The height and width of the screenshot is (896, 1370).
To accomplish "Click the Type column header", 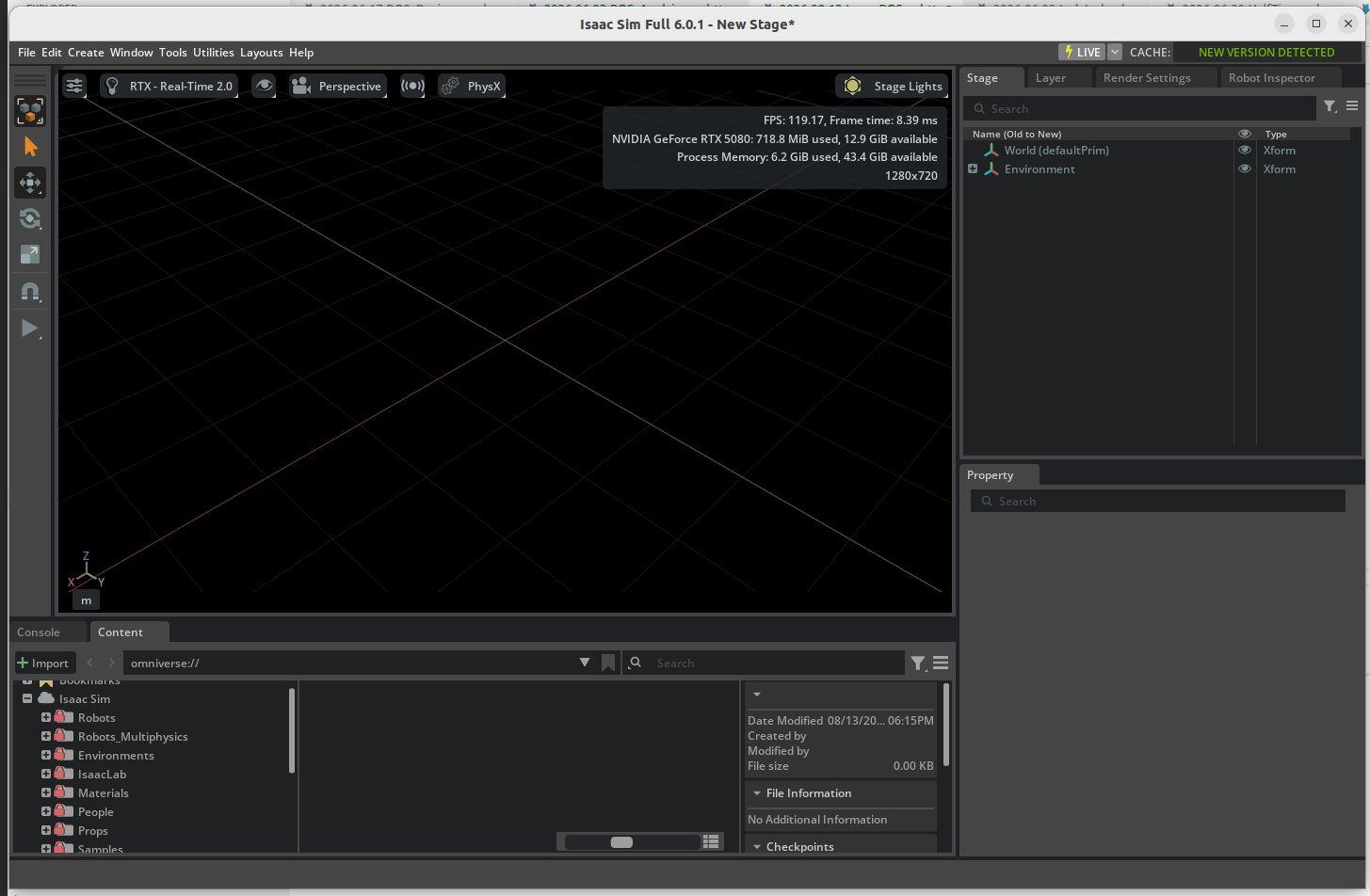I will [1276, 135].
